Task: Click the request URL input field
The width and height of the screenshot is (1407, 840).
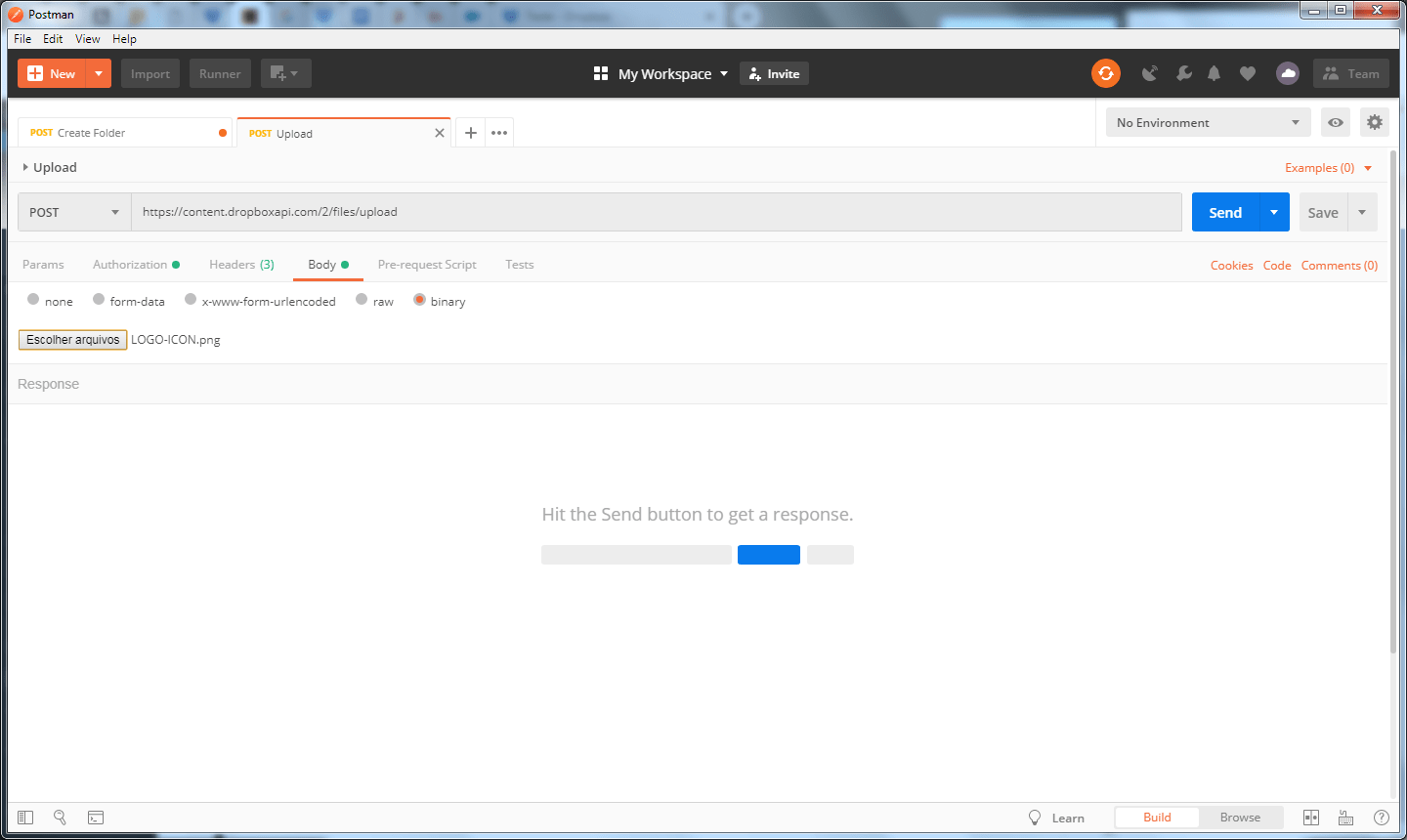Action: tap(657, 212)
